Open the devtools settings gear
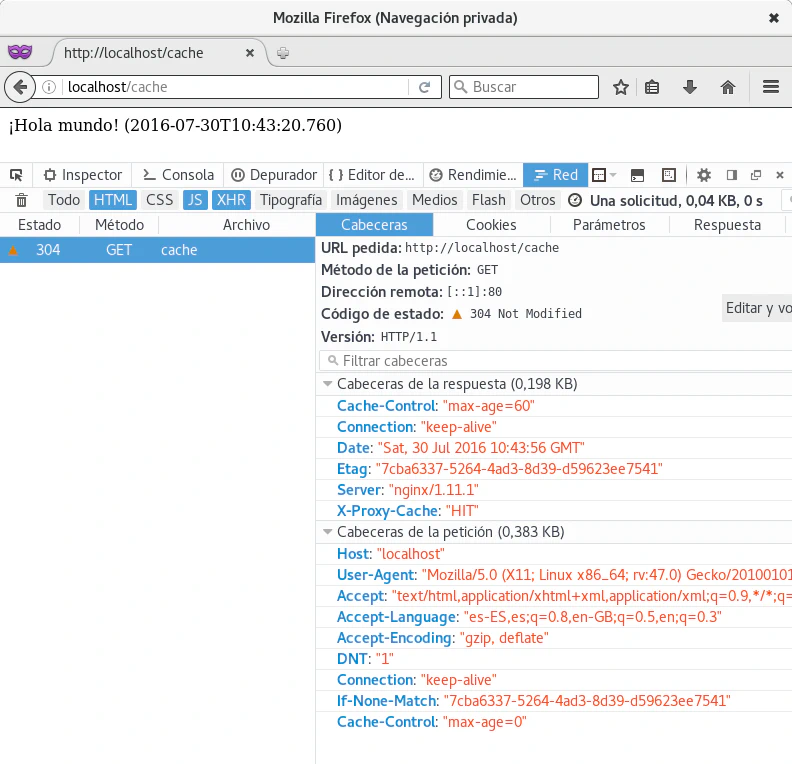The image size is (792, 764). [704, 175]
